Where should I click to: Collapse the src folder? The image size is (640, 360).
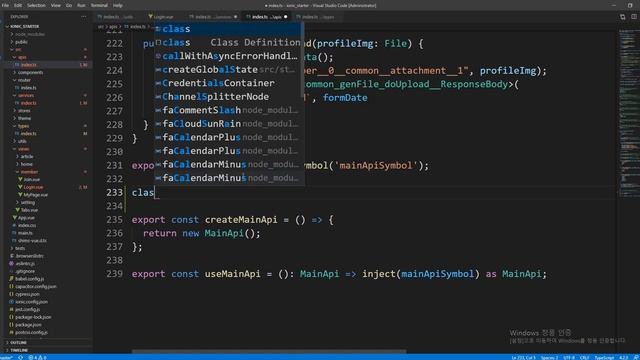tap(18, 49)
